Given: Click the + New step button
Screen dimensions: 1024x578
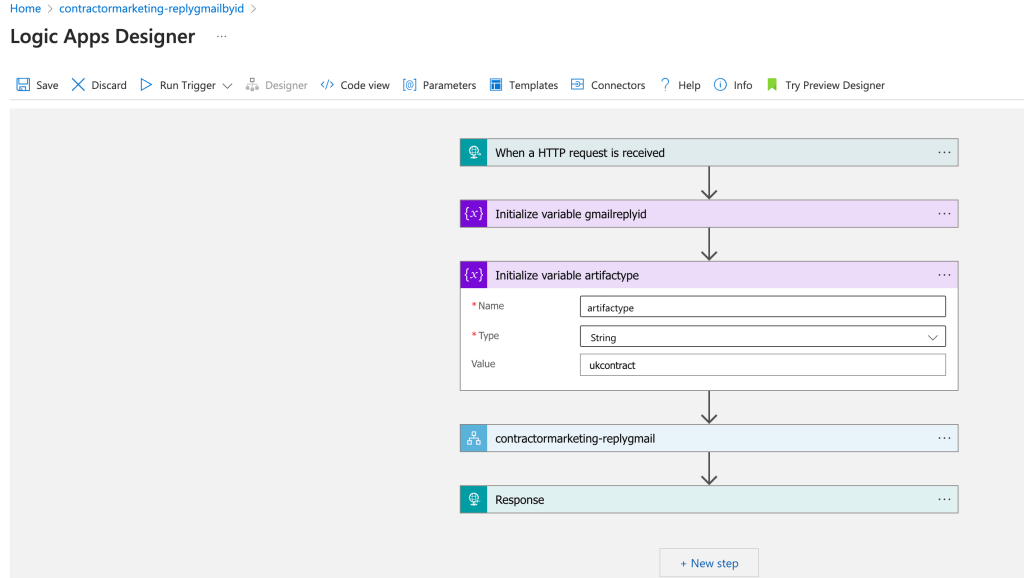Looking at the screenshot, I should point(709,563).
